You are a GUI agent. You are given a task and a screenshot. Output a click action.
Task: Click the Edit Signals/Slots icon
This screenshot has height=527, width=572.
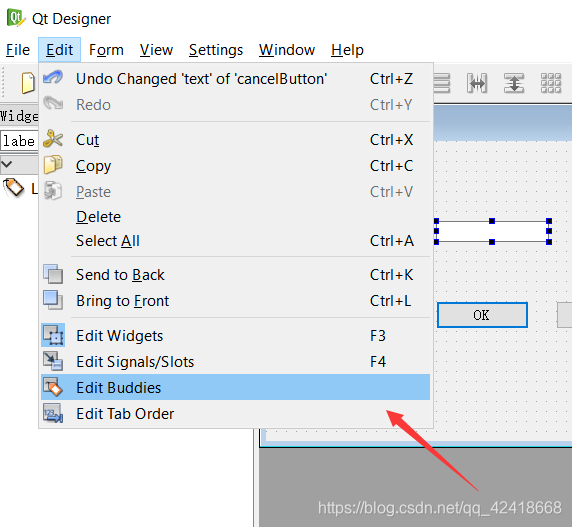click(x=53, y=361)
